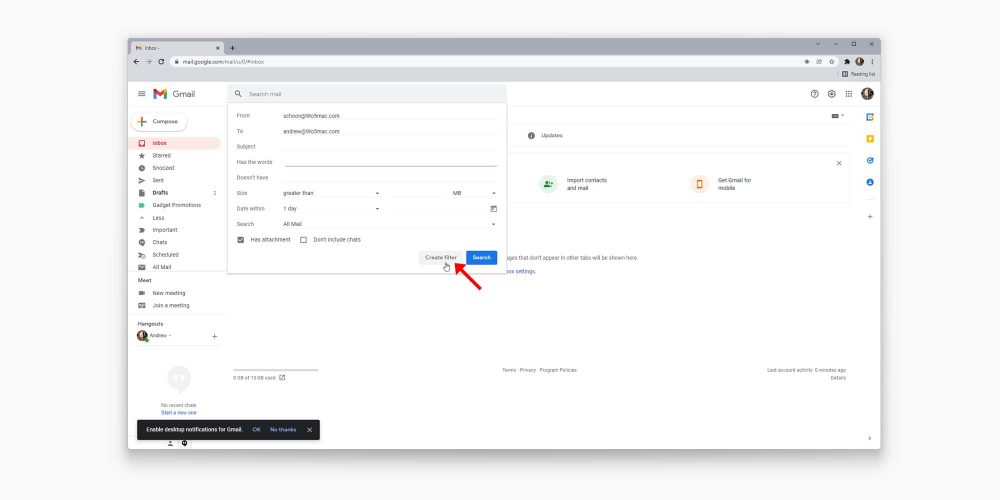The width and height of the screenshot is (1000, 500).
Task: Open the Starred folder
Action: point(161,155)
